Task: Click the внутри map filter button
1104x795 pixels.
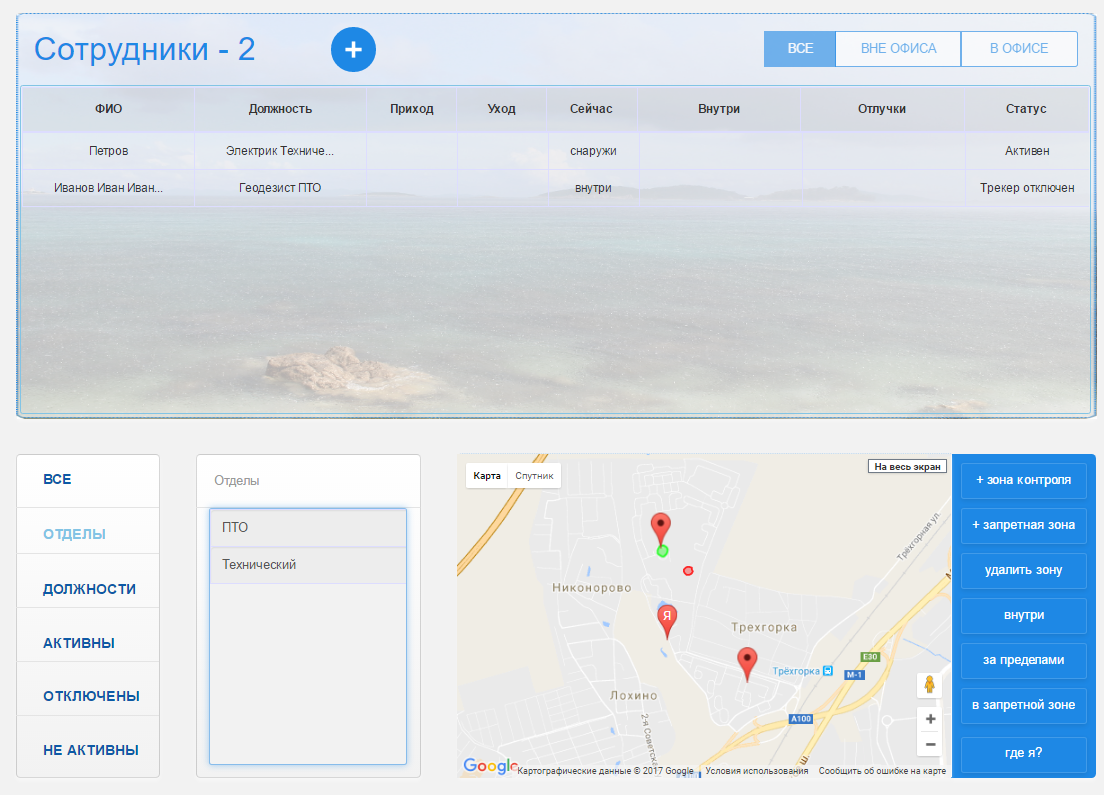Action: click(1023, 615)
